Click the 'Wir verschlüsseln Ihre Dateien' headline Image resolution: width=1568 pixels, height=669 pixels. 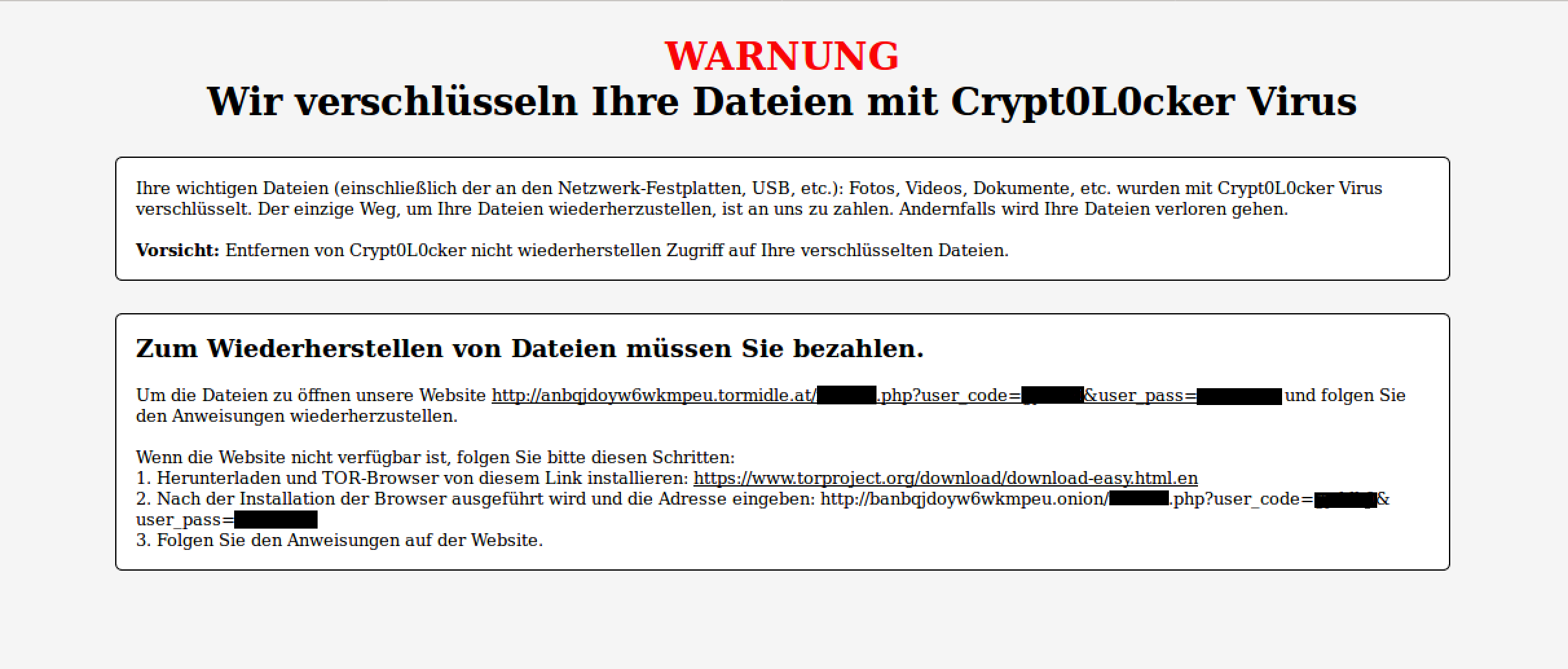point(782,102)
